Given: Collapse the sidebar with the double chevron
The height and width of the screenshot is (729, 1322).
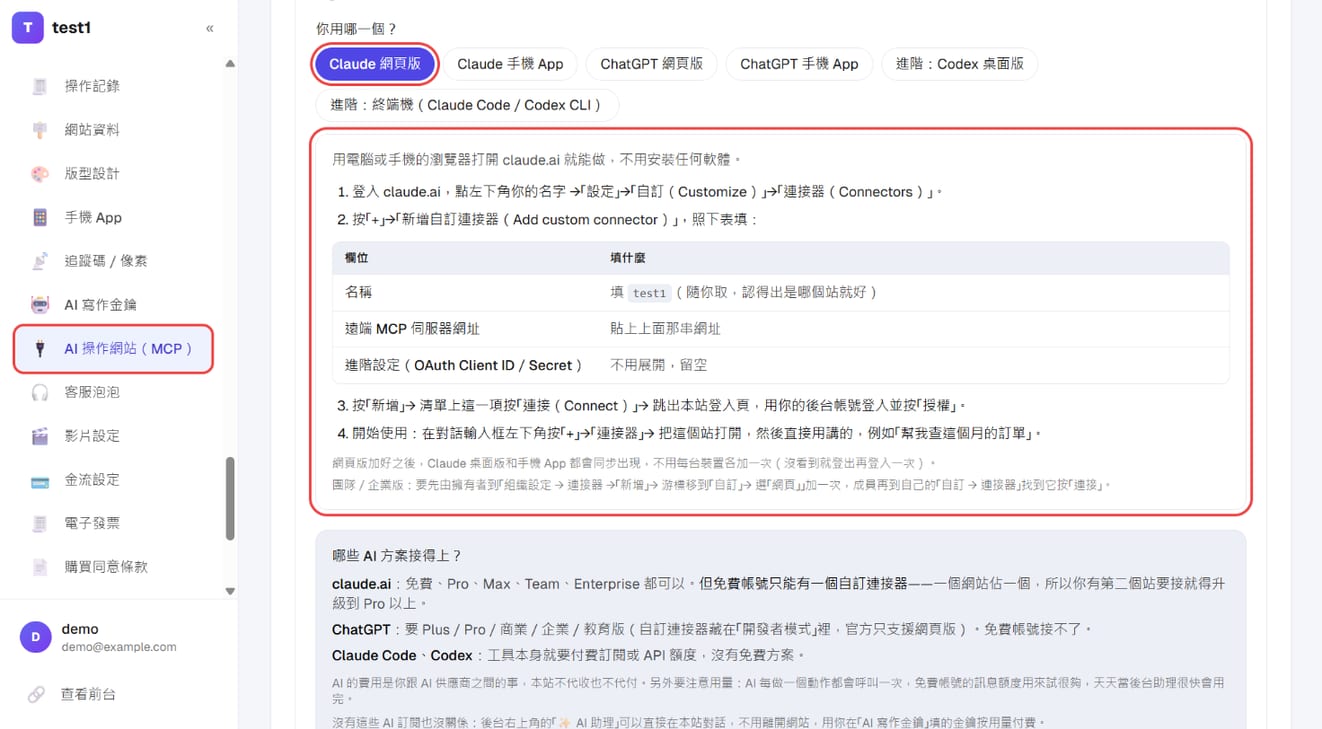Looking at the screenshot, I should pos(210,28).
